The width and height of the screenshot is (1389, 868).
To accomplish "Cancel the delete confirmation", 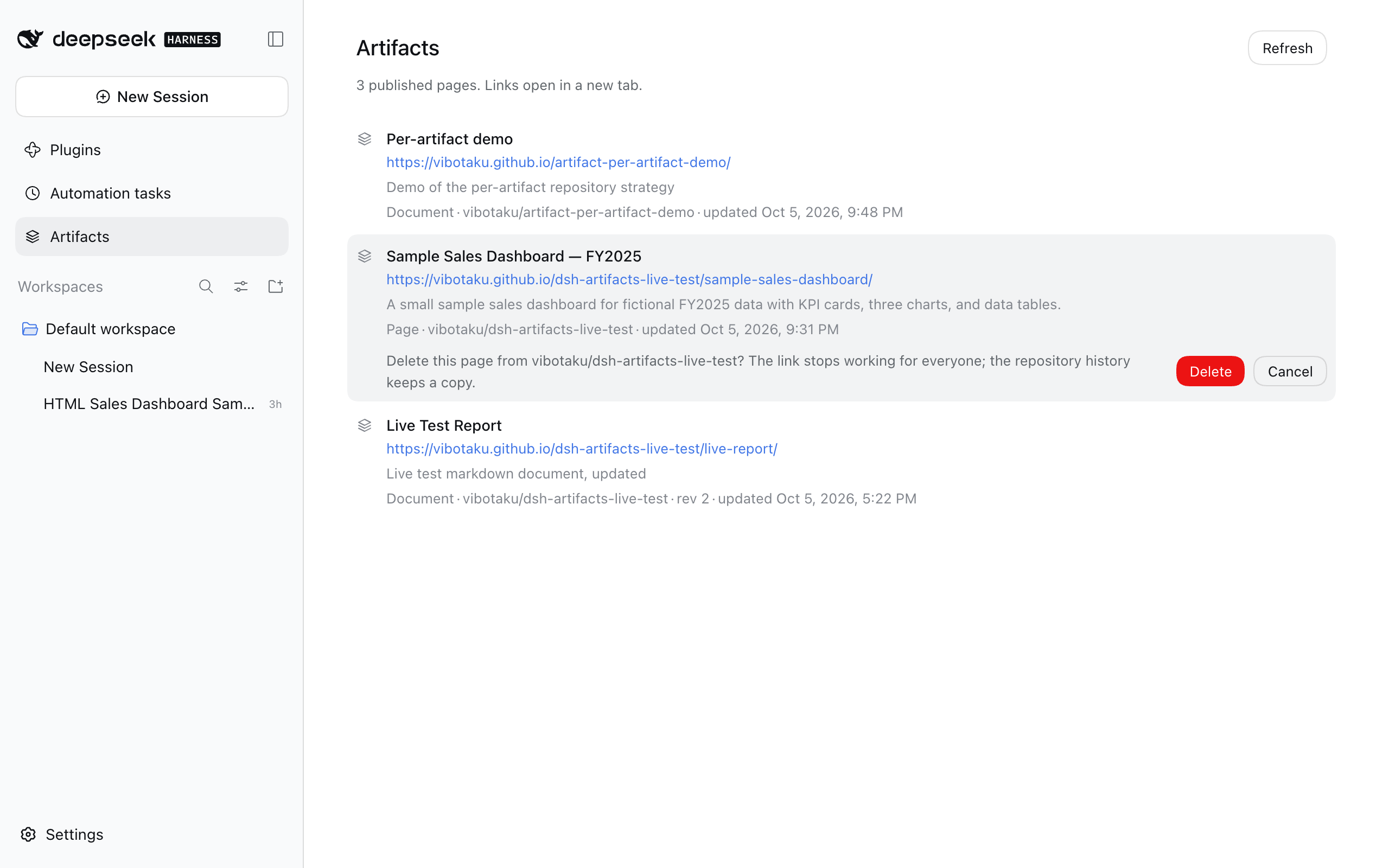I will 1290,372.
